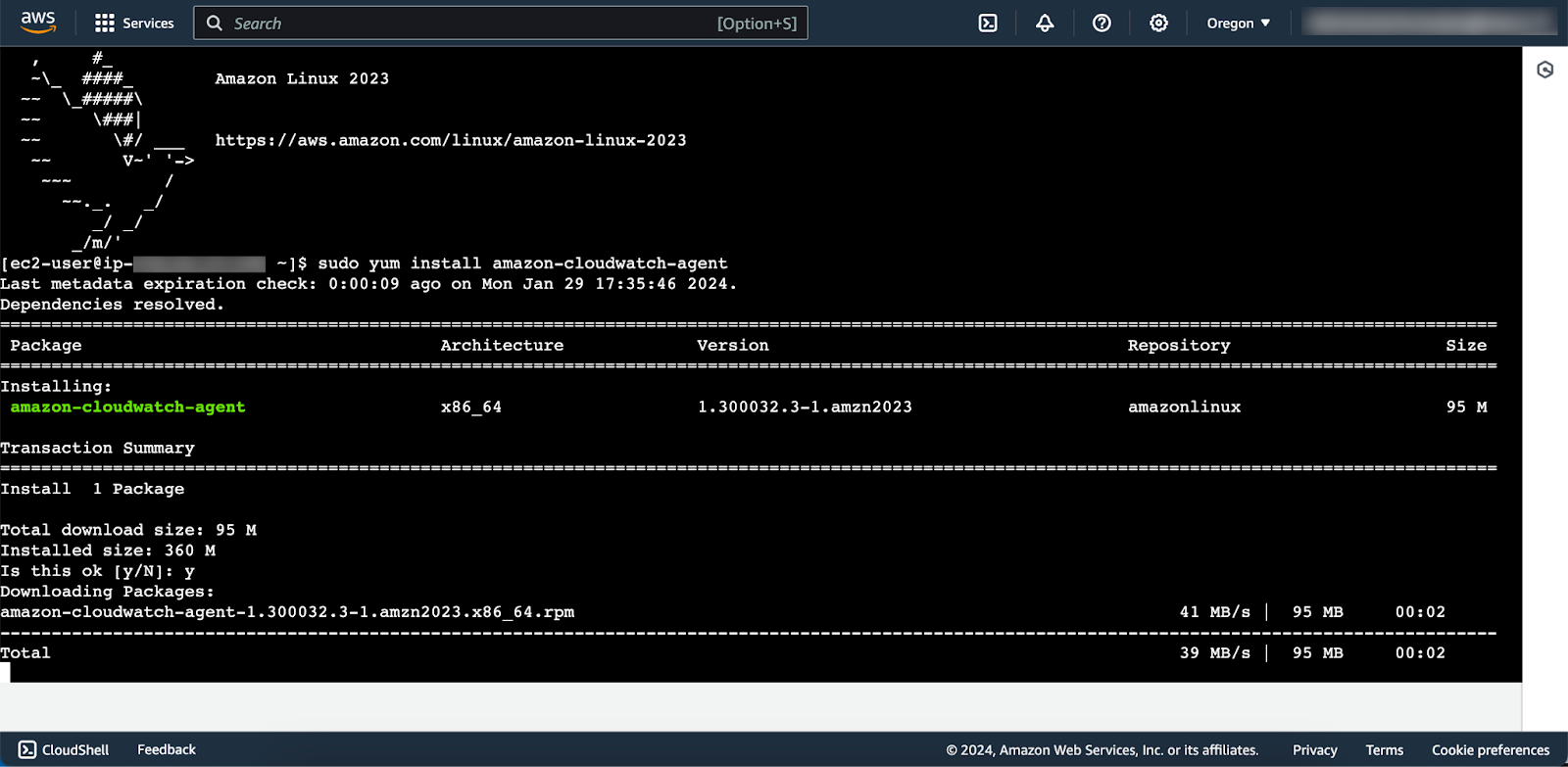Open the settings gear icon

coord(1158,23)
